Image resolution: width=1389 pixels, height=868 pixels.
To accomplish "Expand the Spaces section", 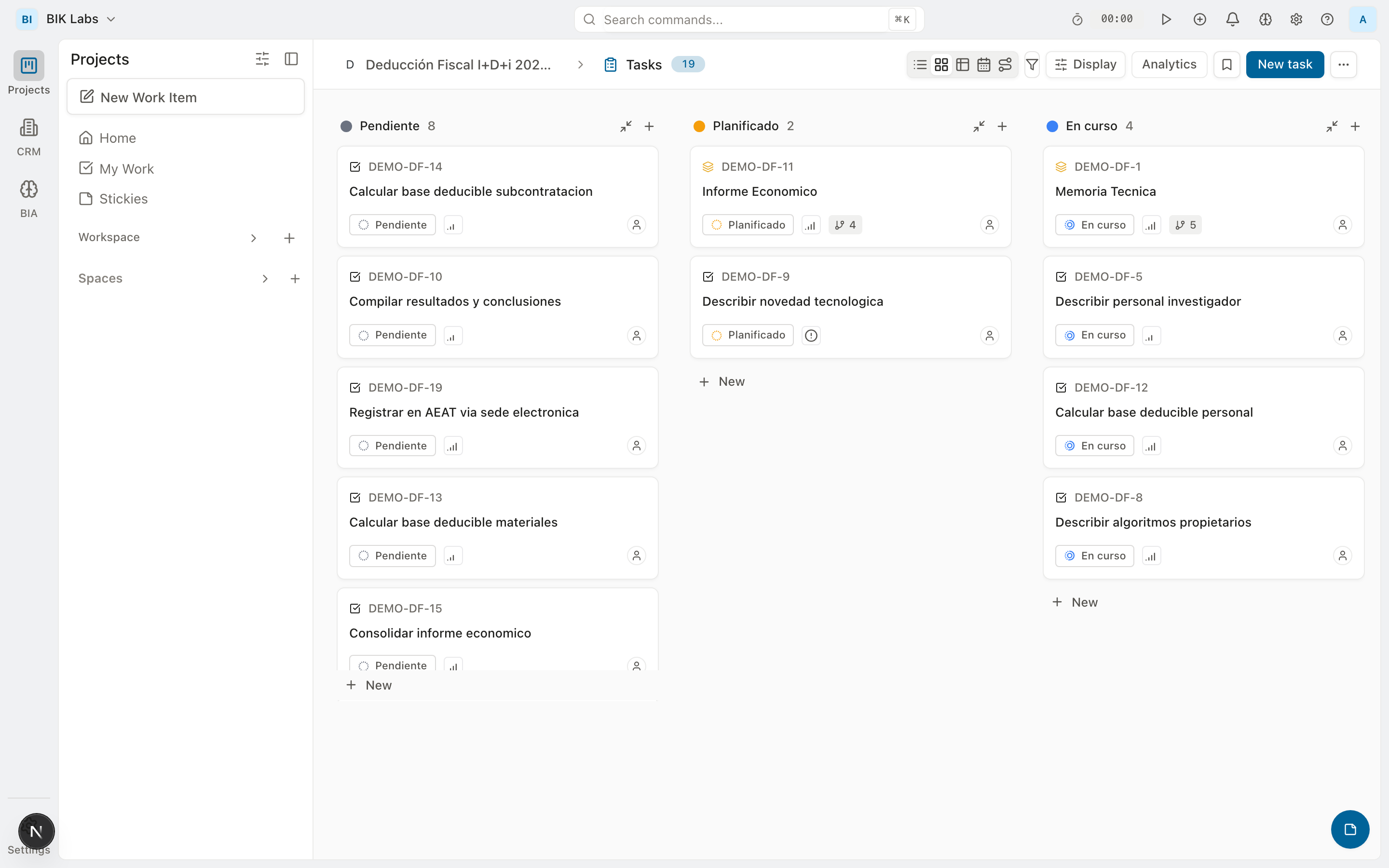I will [265, 278].
